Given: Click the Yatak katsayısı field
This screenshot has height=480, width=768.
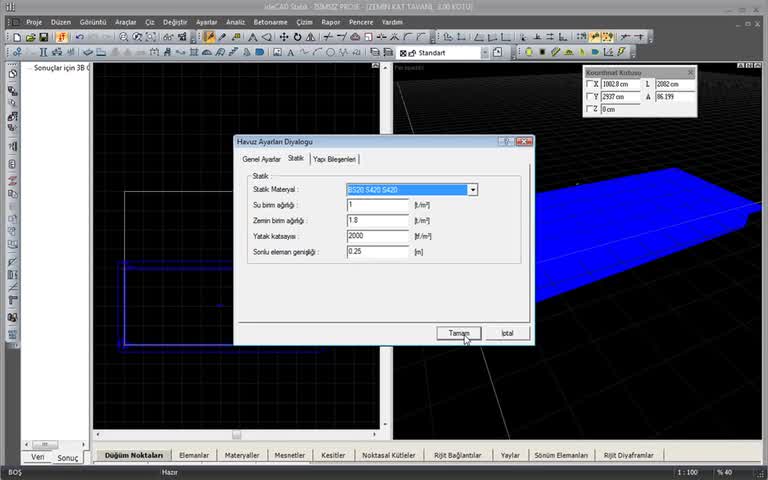Looking at the screenshot, I should coord(378,236).
